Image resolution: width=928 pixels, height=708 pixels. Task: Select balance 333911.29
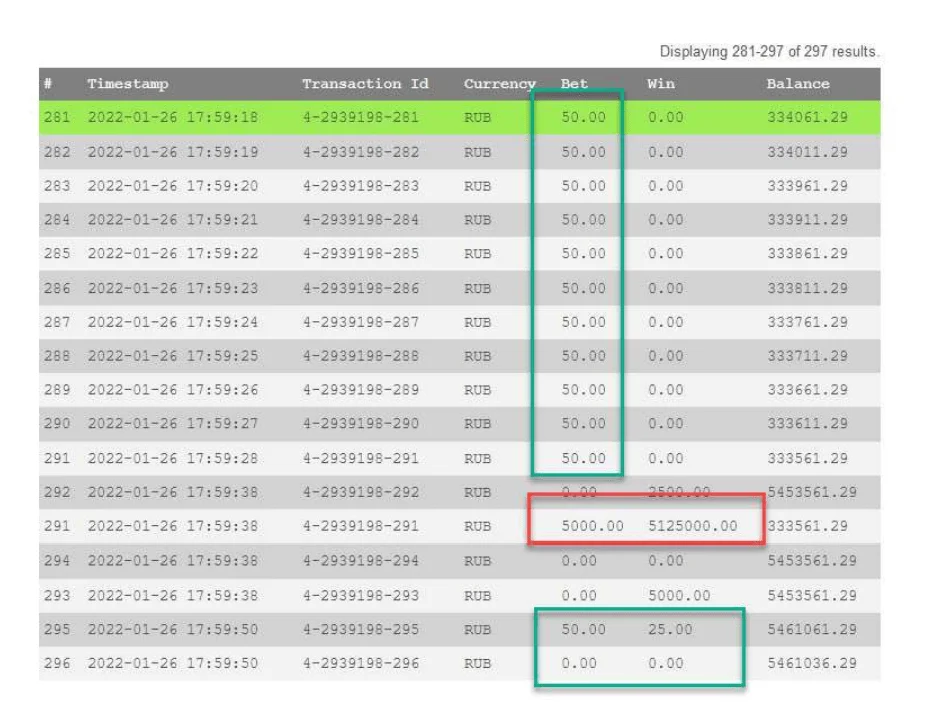[x=807, y=220]
